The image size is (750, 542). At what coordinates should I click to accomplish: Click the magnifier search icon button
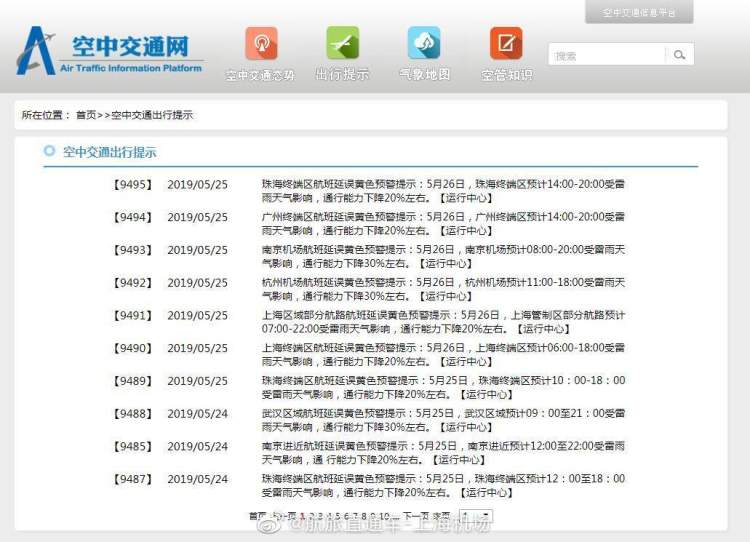coord(679,56)
